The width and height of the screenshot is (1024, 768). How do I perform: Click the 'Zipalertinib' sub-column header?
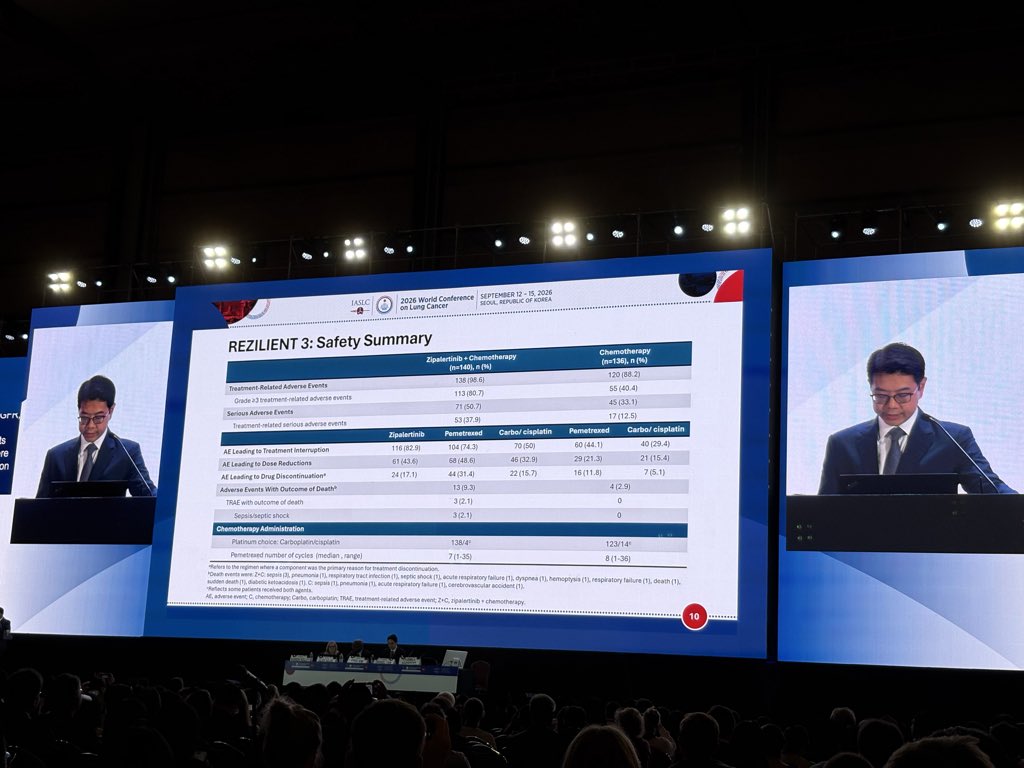click(x=406, y=434)
